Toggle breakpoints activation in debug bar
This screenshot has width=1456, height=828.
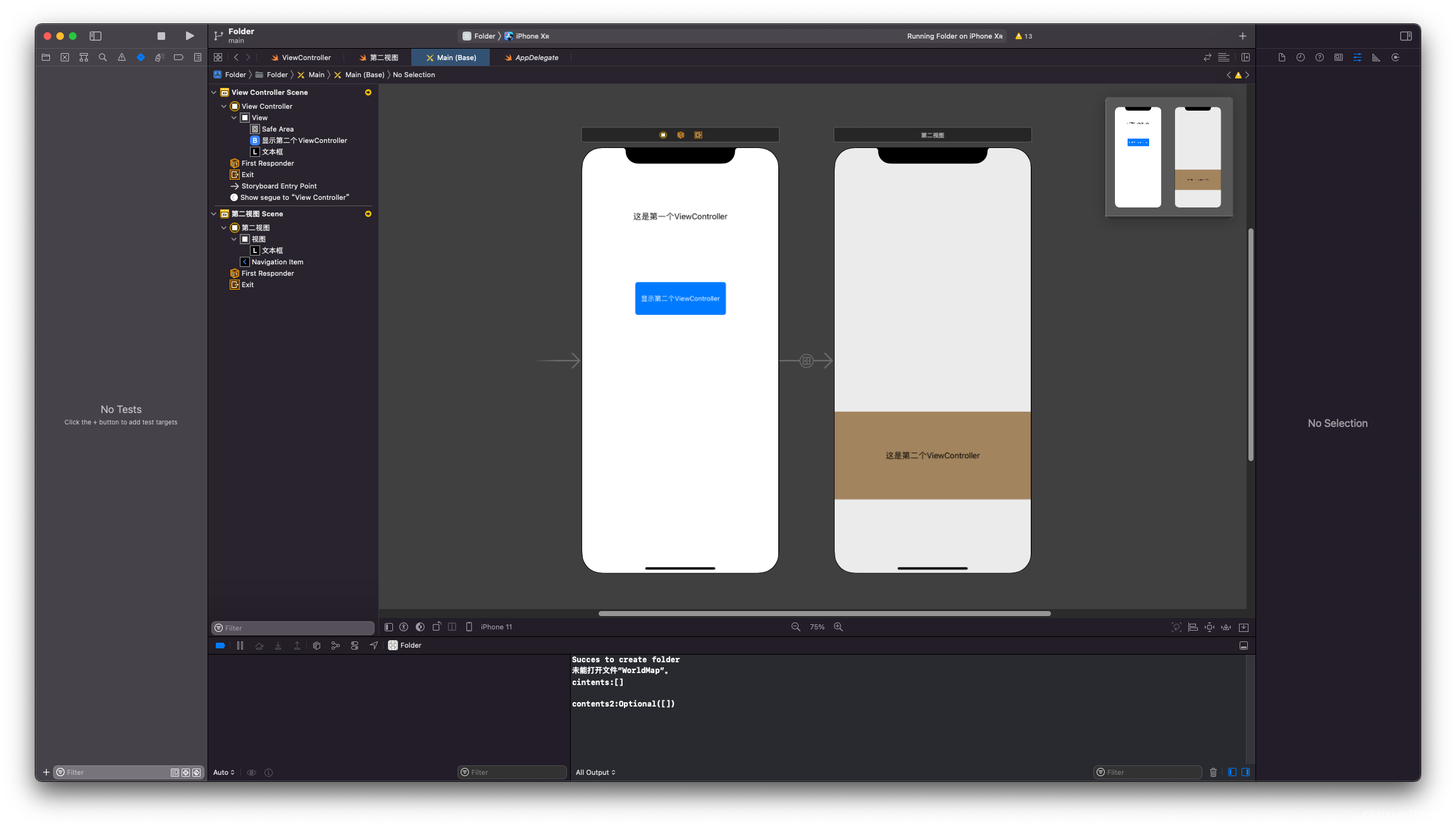[x=220, y=645]
